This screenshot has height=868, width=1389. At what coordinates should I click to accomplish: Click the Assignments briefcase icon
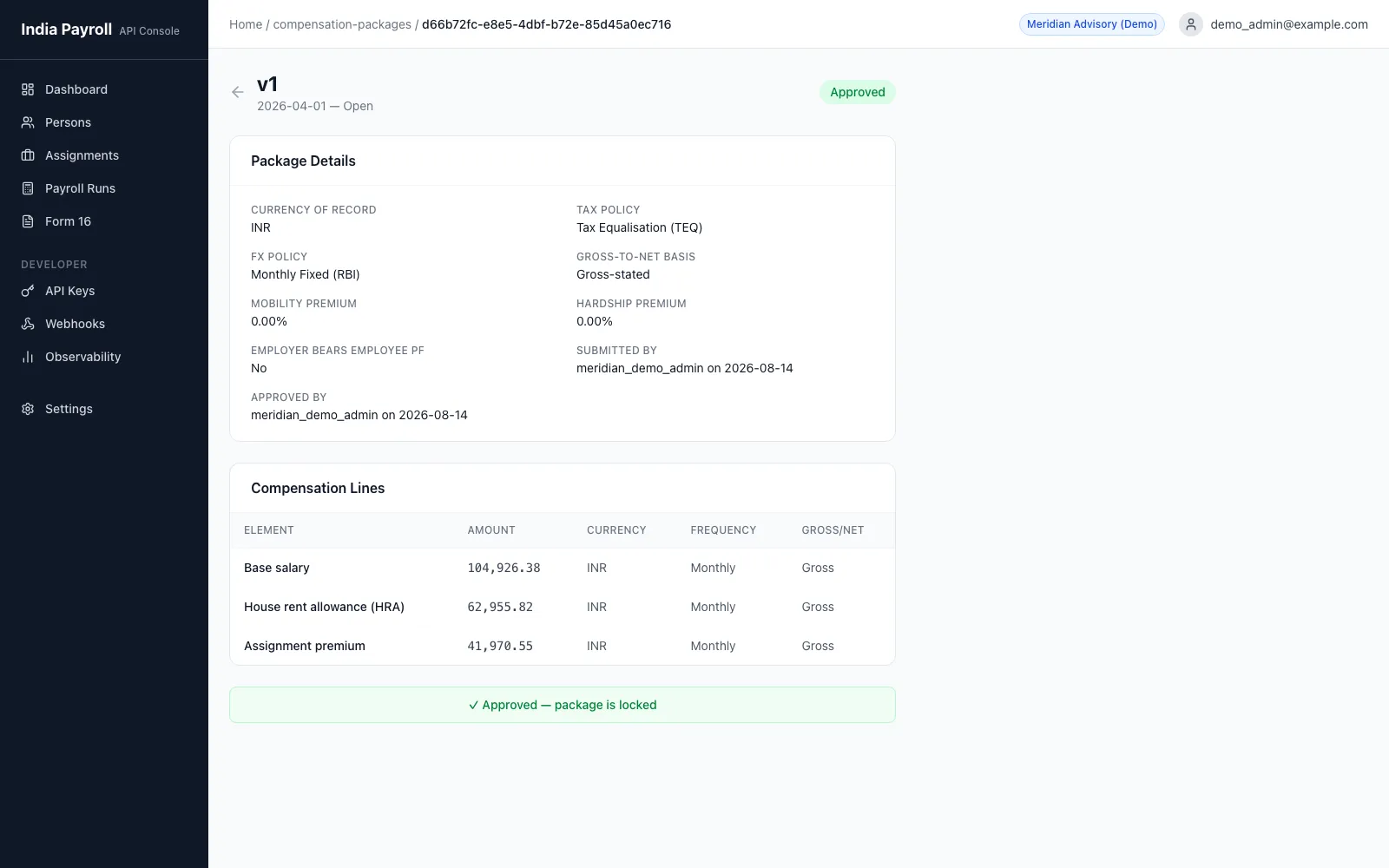28,155
